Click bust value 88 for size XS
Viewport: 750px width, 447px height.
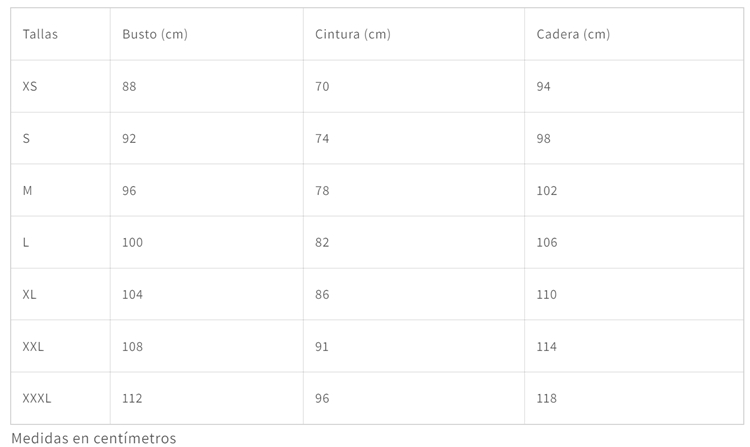pos(129,86)
